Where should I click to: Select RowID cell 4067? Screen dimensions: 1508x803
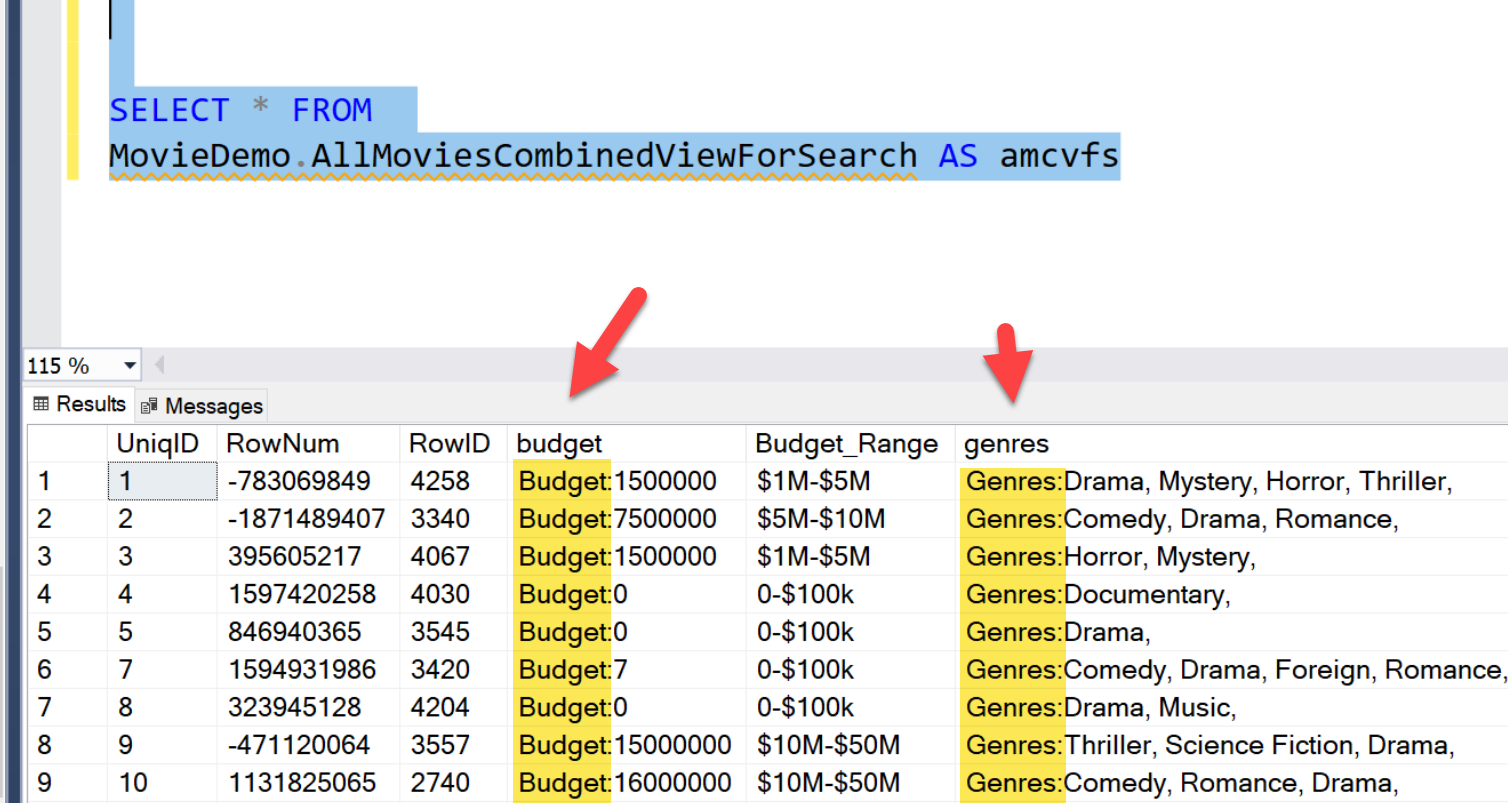[453, 556]
